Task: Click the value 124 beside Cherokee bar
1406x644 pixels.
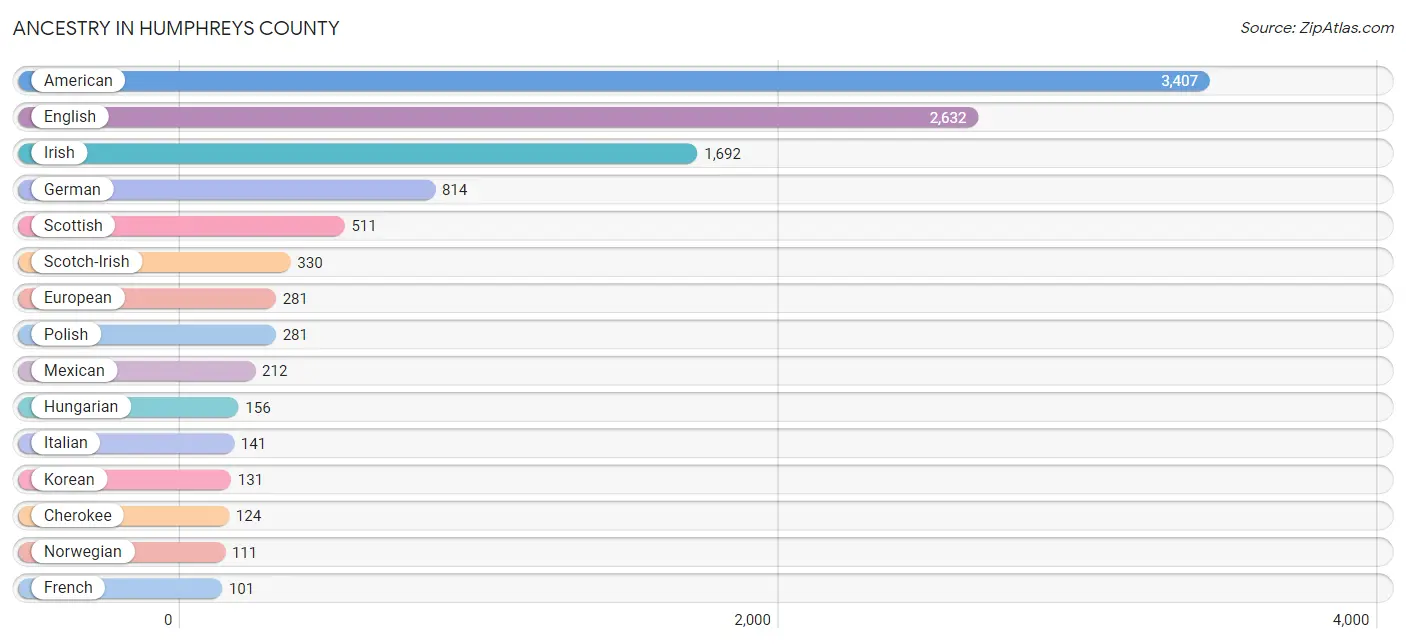Action: click(x=249, y=516)
